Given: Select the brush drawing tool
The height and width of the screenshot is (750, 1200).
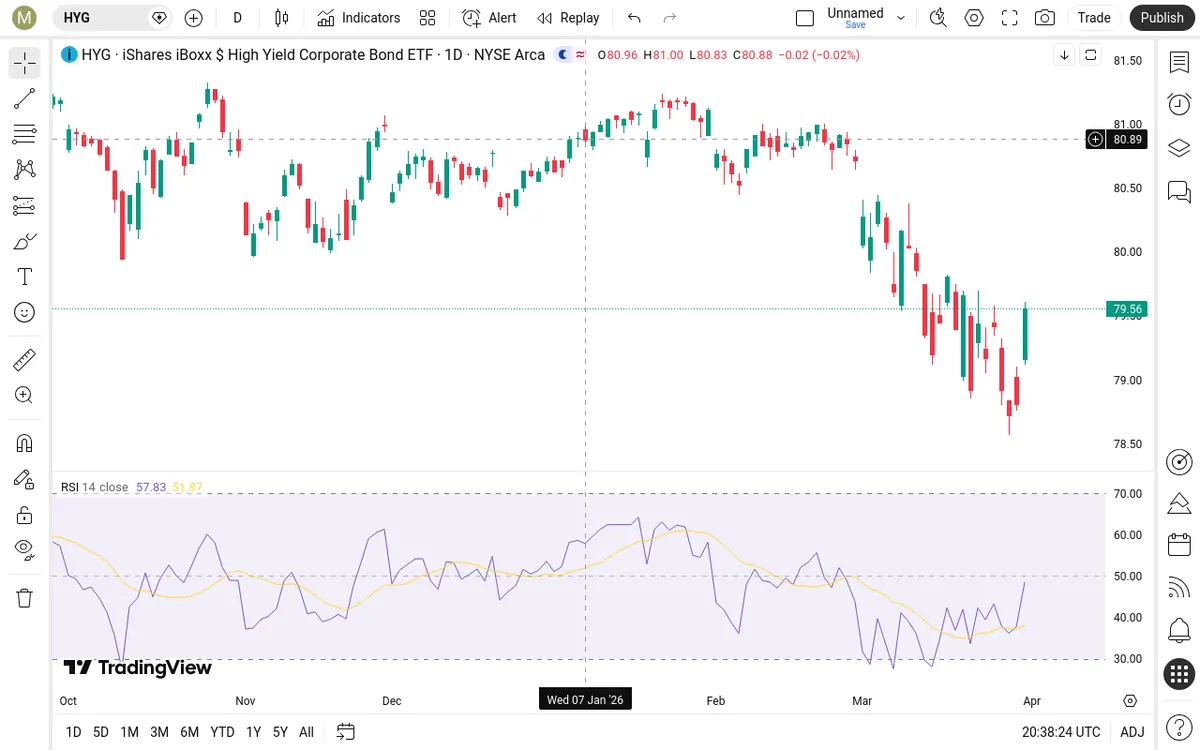Looking at the screenshot, I should click(x=25, y=241).
